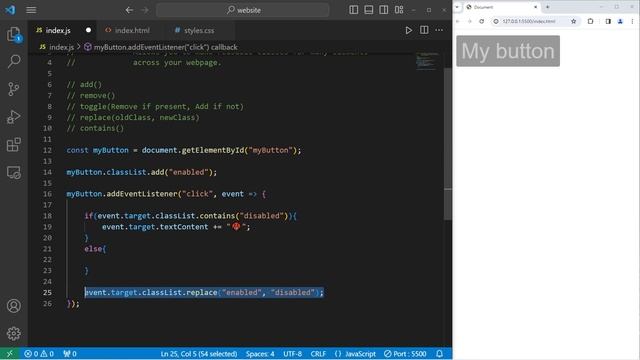Image resolution: width=640 pixels, height=360 pixels.
Task: Open the hamburger application menu
Action: 31,10
